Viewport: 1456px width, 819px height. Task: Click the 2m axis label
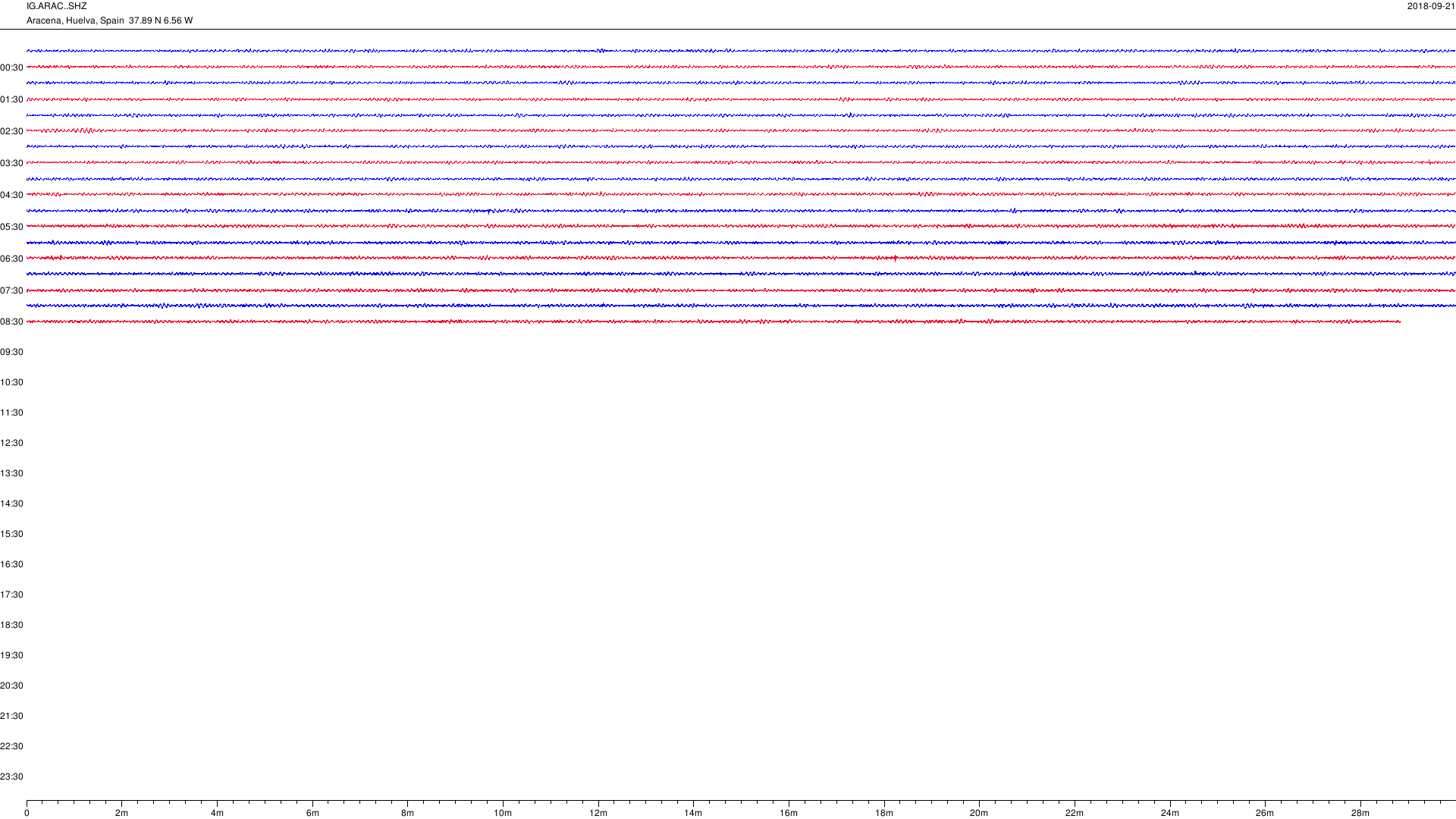[x=121, y=813]
